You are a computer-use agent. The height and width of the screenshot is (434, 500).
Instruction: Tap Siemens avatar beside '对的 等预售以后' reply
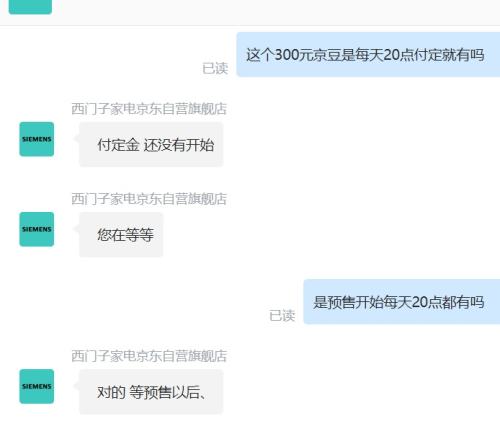[37, 386]
